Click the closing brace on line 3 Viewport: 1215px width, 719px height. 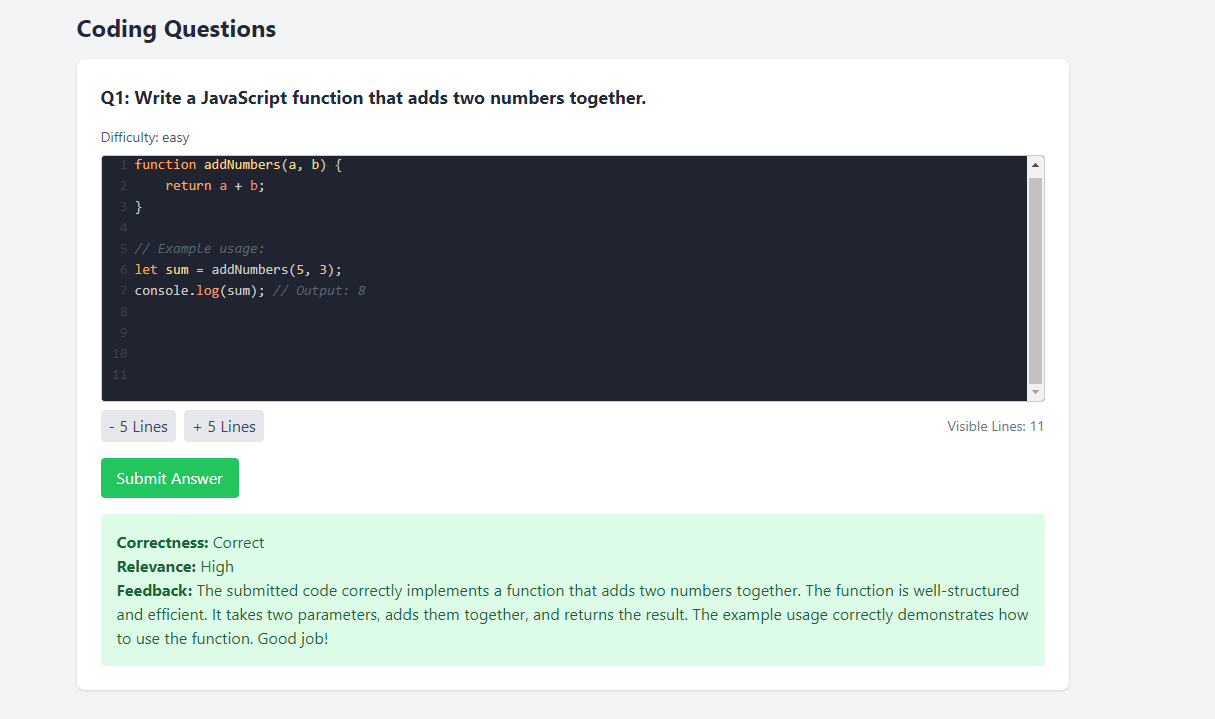click(139, 207)
